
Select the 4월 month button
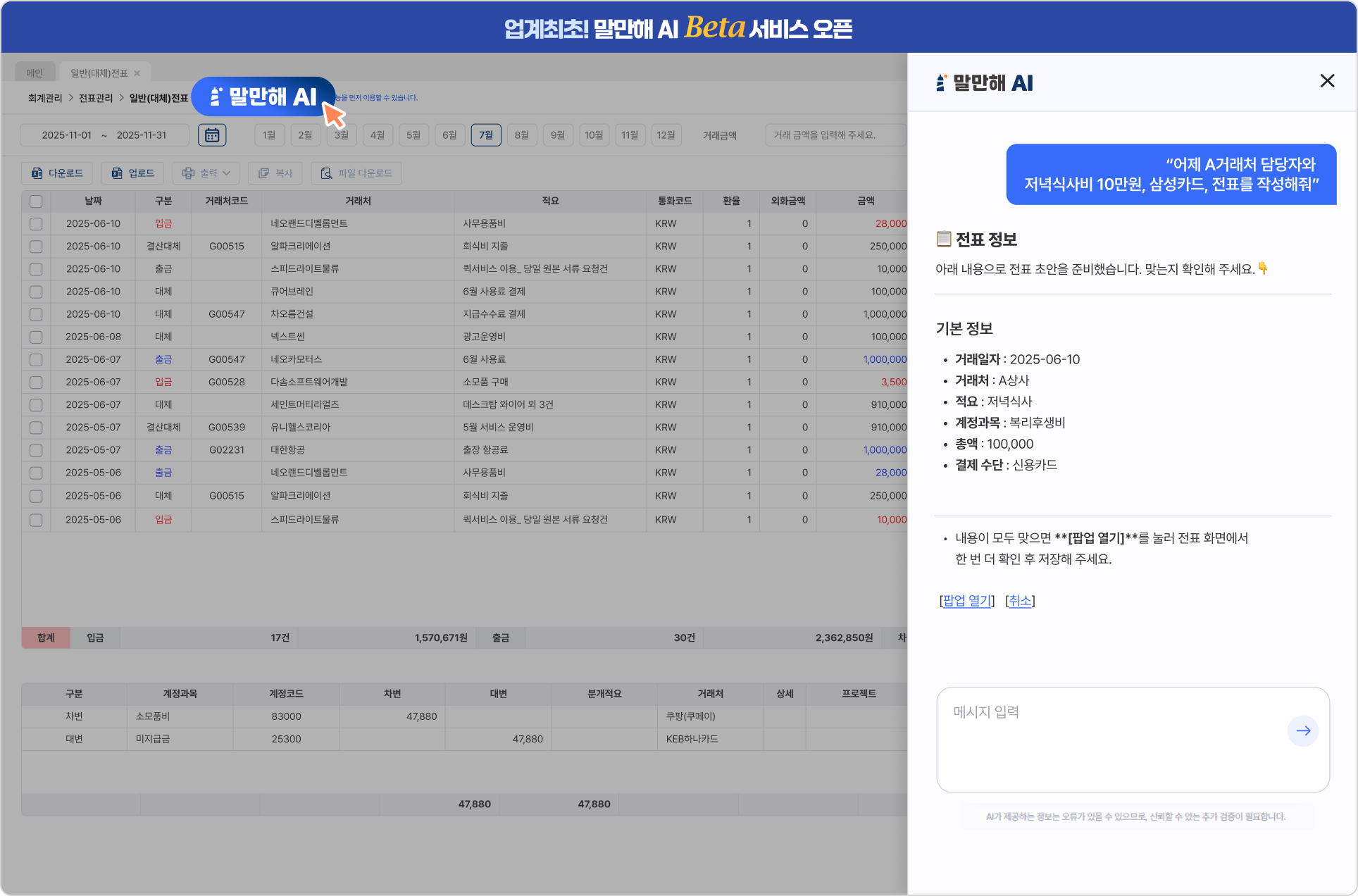click(x=378, y=135)
